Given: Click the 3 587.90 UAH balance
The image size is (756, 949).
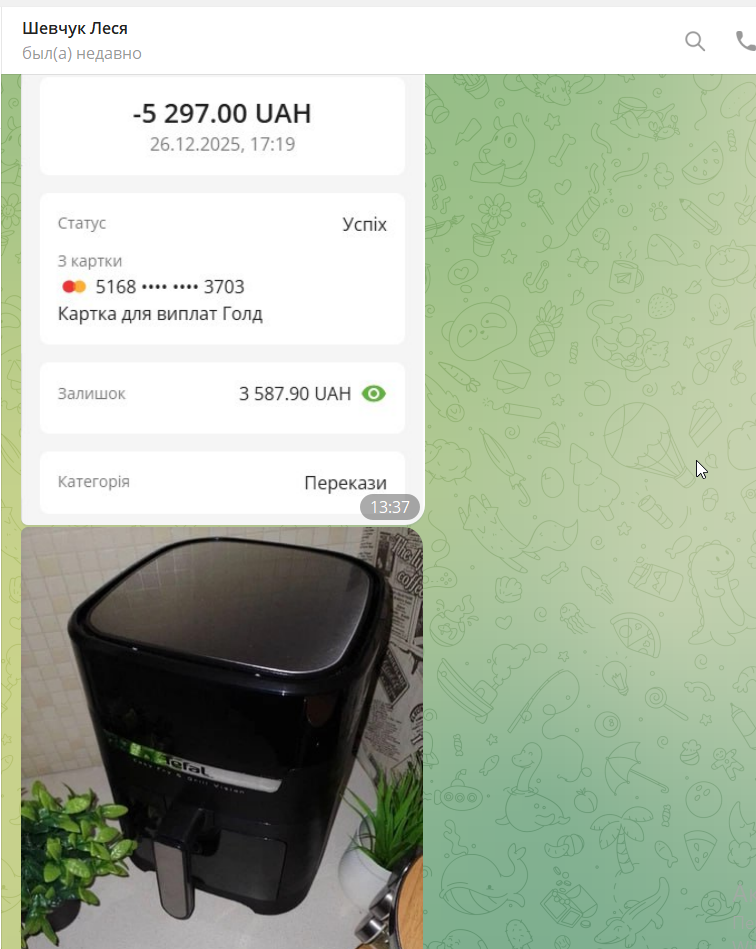Looking at the screenshot, I should (295, 394).
